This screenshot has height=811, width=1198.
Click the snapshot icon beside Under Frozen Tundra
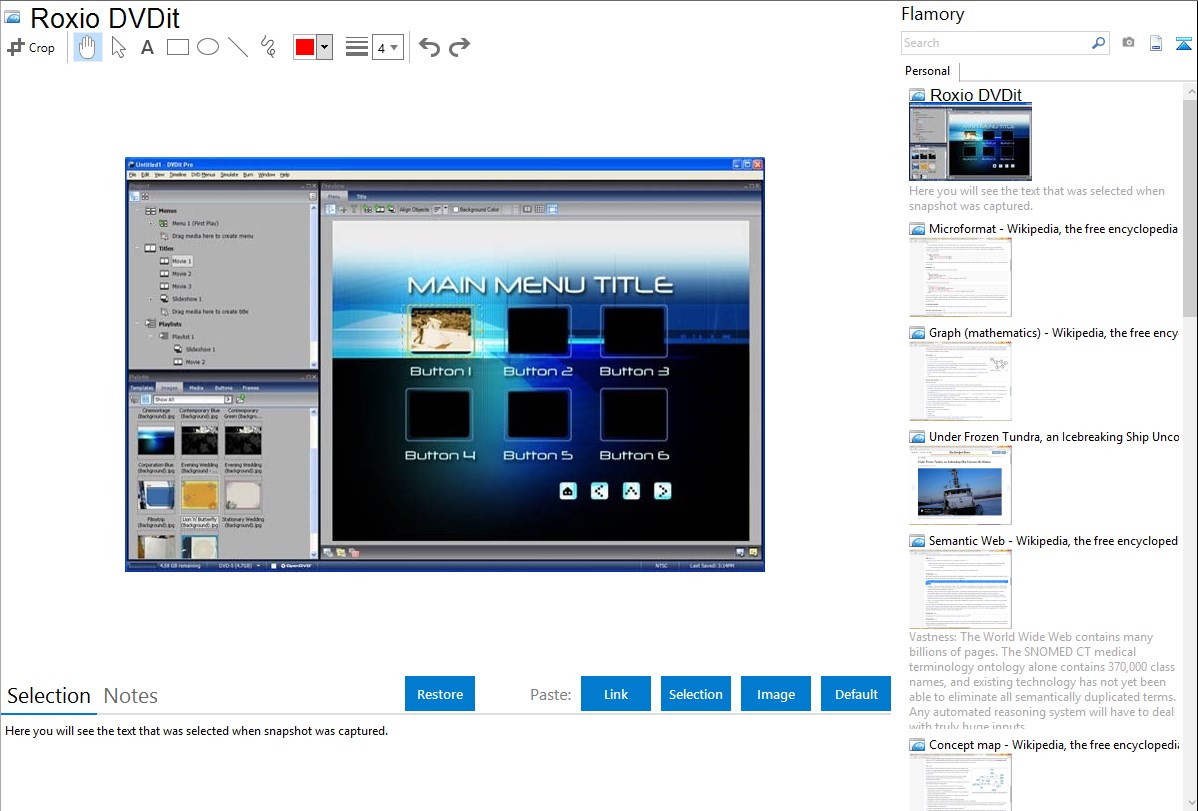[x=918, y=437]
